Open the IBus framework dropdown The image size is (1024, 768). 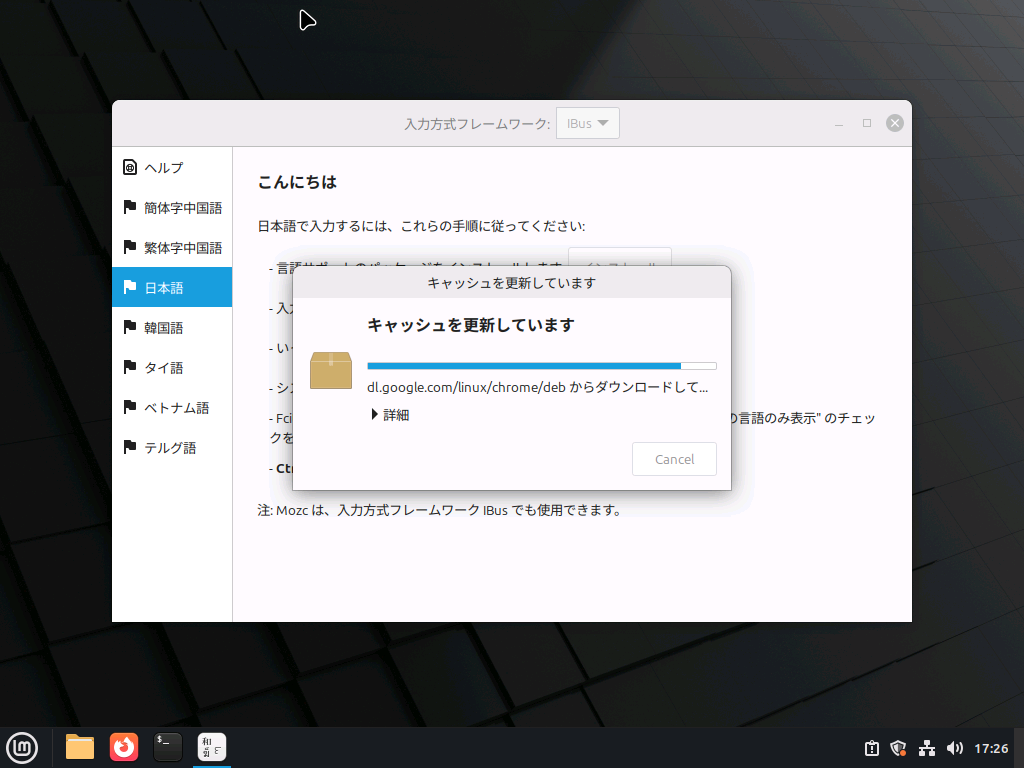[588, 122]
